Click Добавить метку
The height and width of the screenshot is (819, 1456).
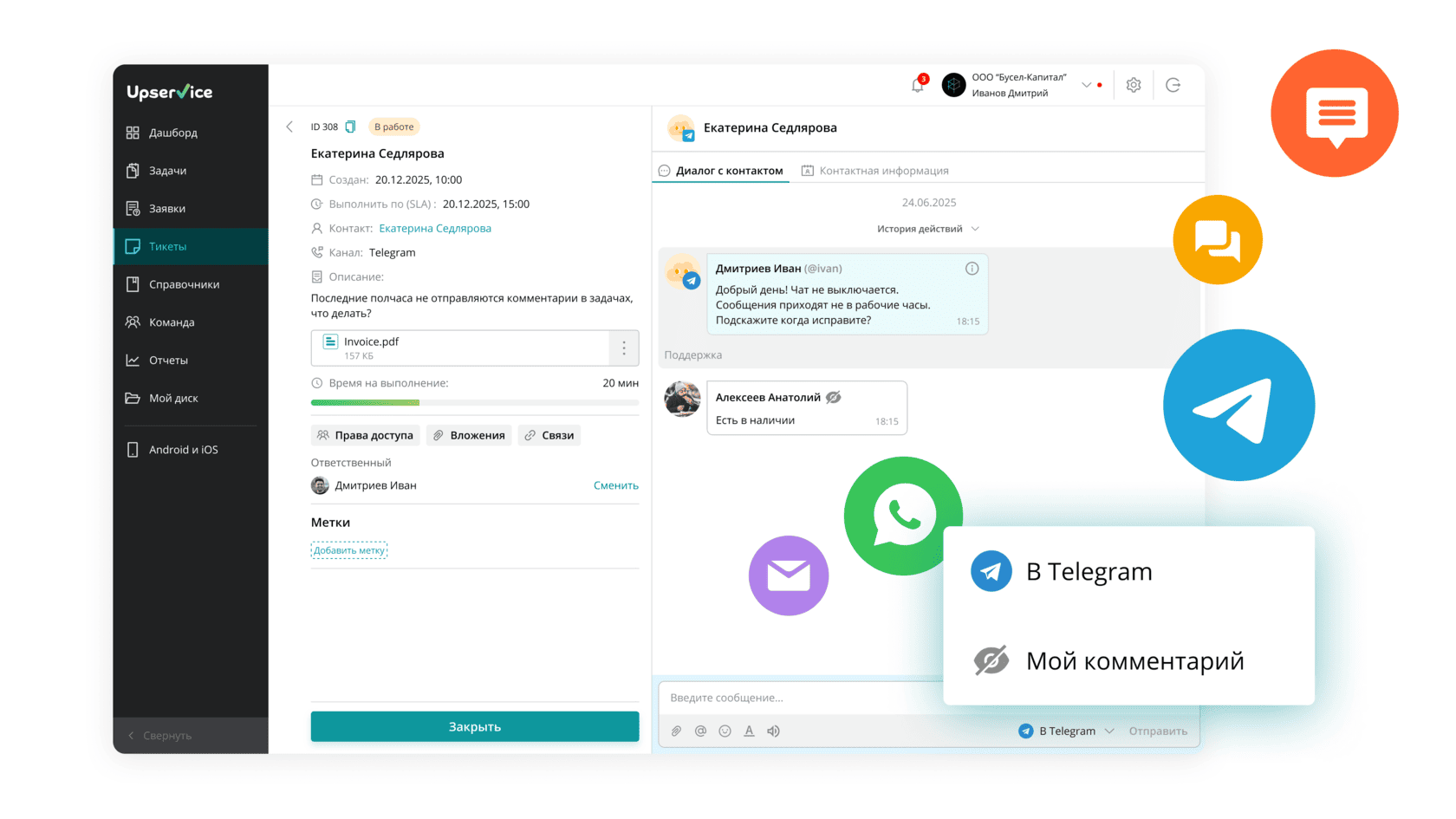(x=349, y=550)
